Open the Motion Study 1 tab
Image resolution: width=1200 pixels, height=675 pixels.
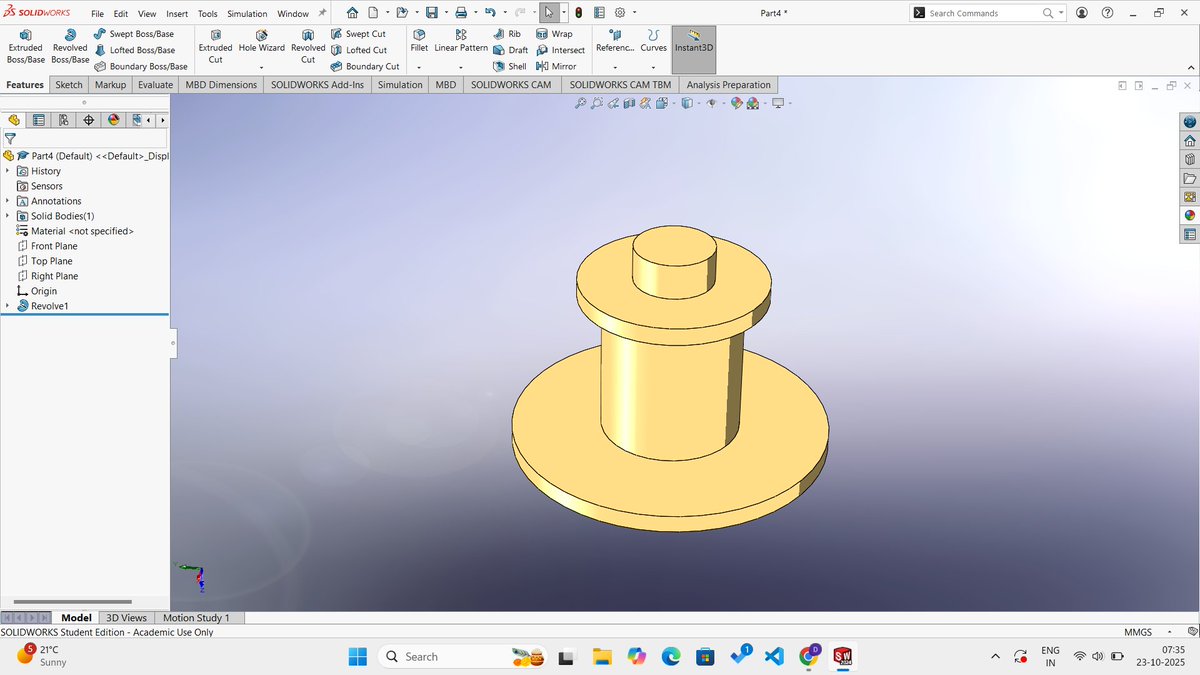[196, 618]
